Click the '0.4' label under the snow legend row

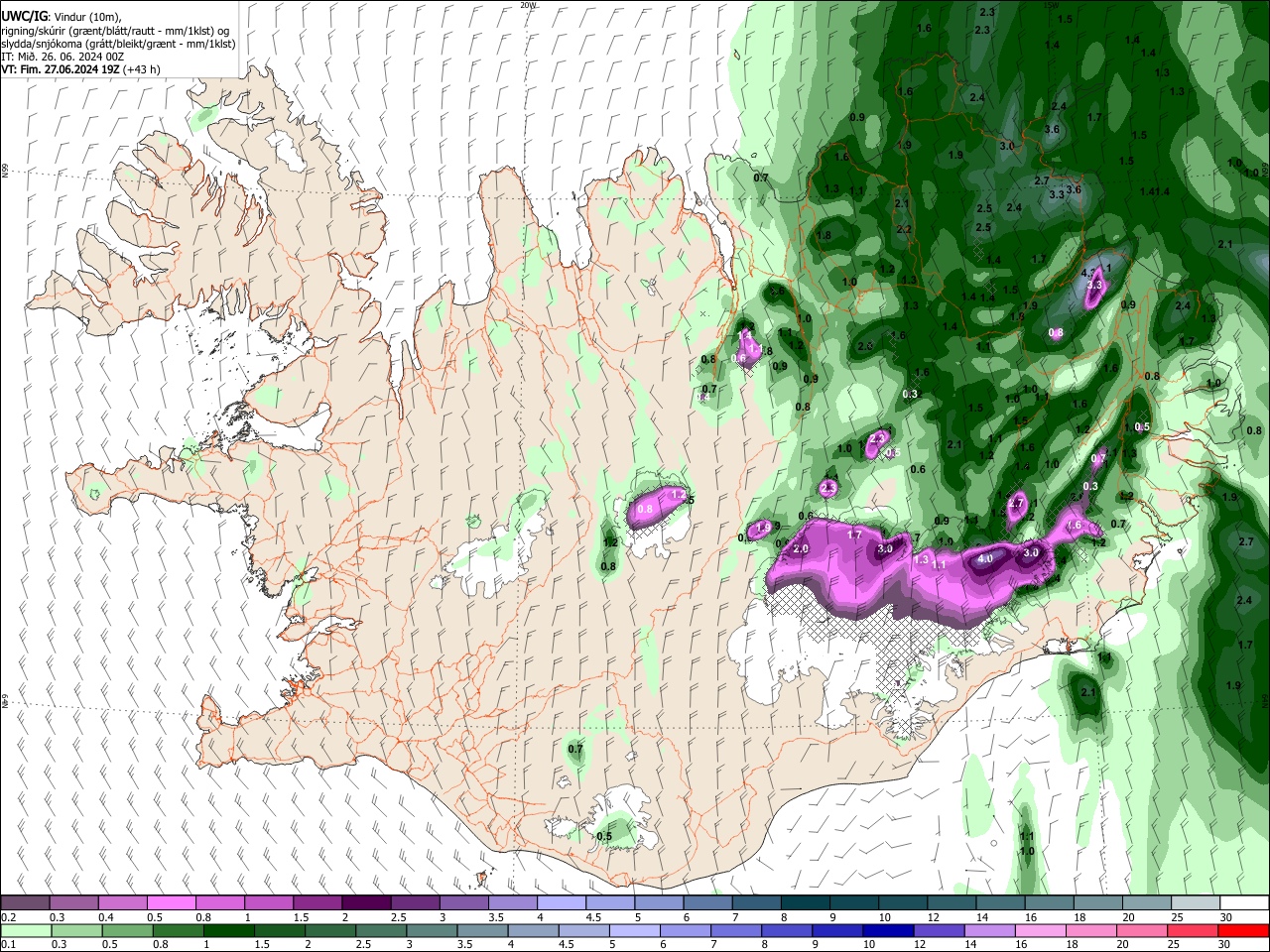106,917
